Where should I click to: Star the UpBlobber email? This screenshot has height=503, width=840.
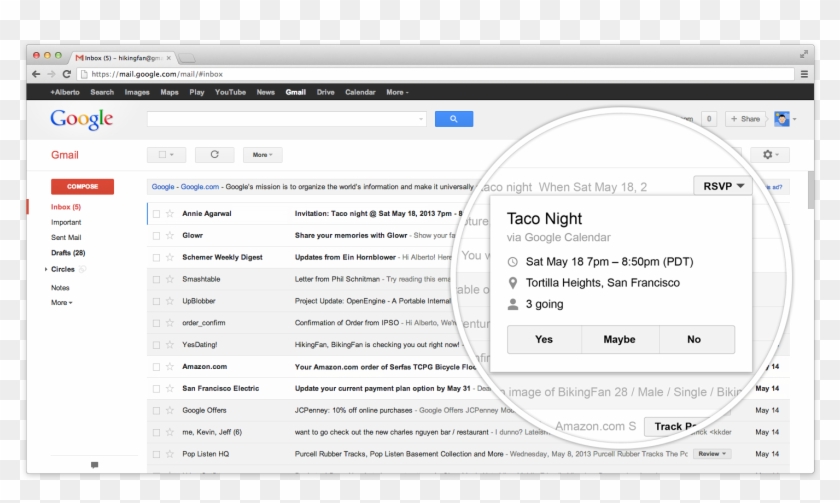[170, 301]
